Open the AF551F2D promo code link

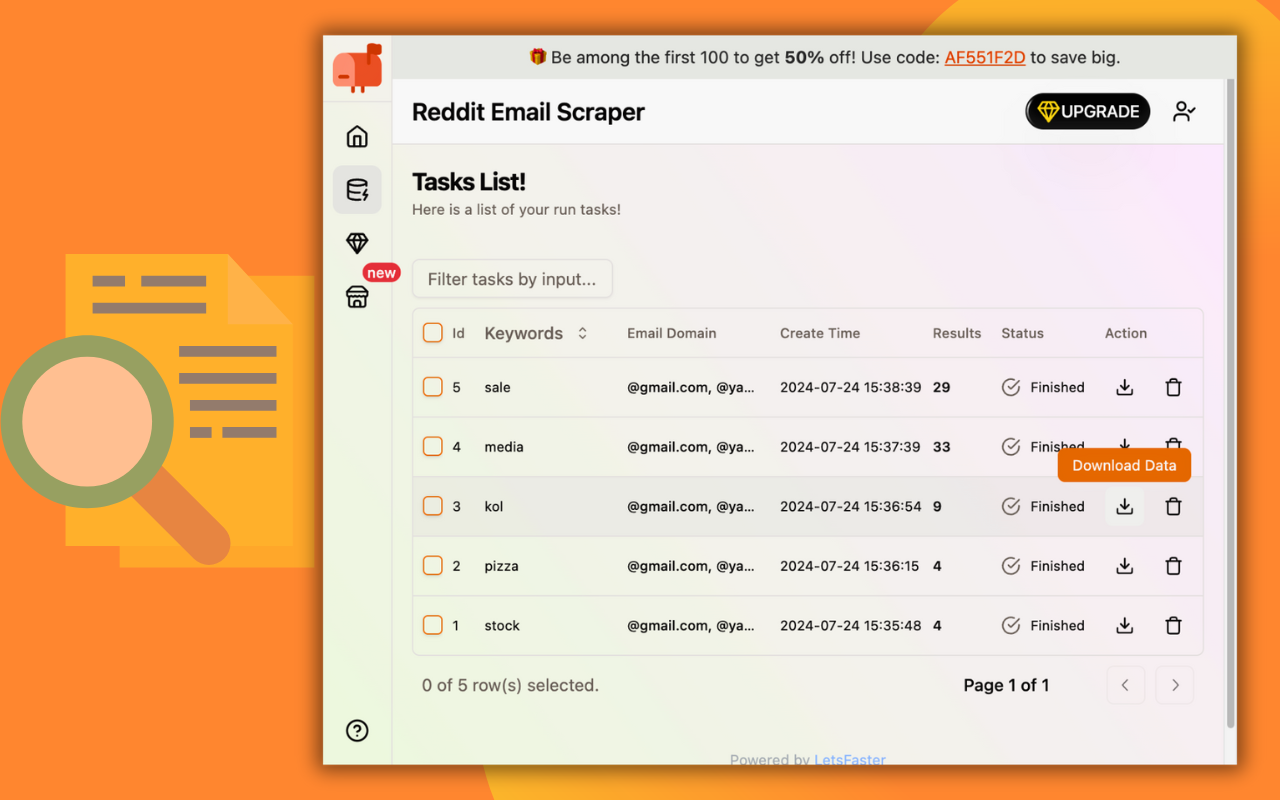pyautogui.click(x=985, y=58)
